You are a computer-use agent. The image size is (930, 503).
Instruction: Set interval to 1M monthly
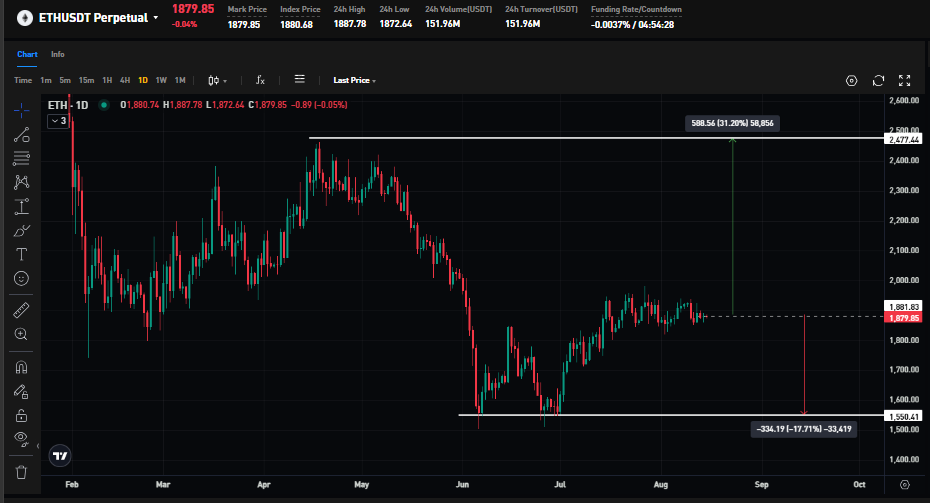click(x=180, y=80)
